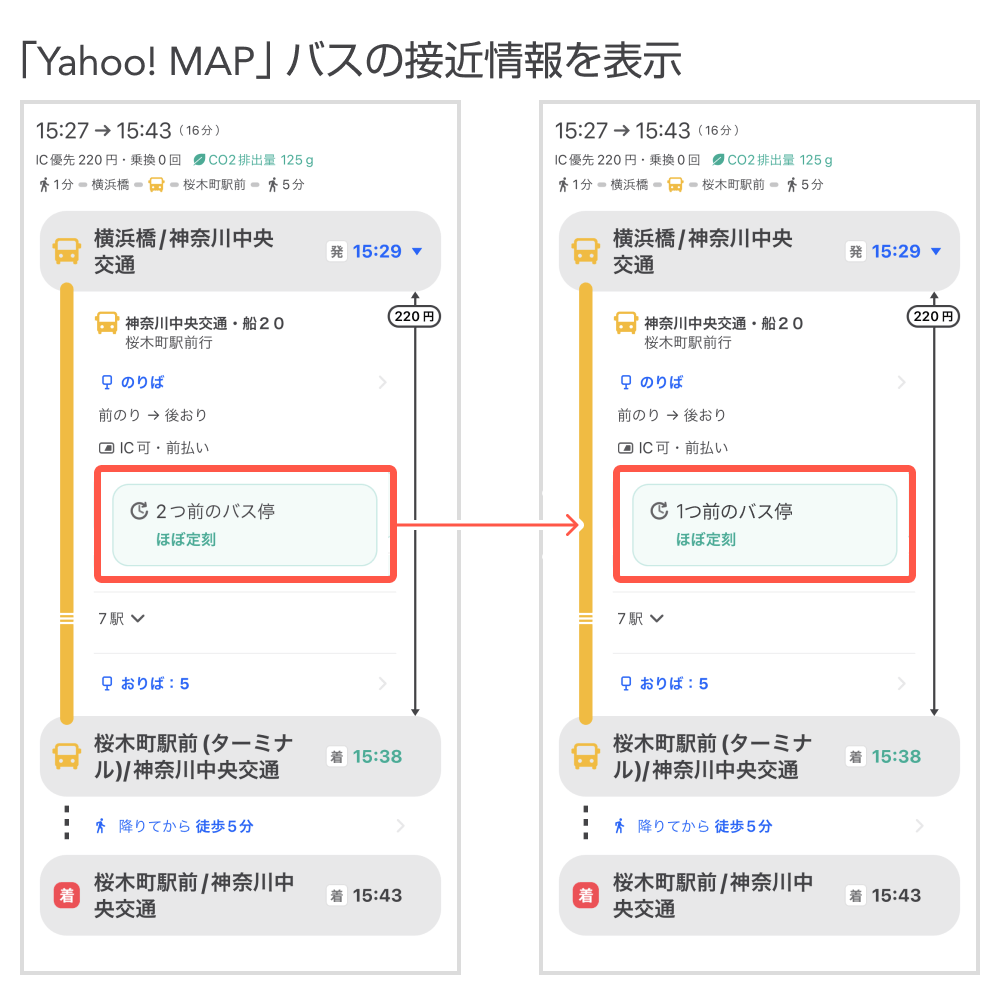Click the bus stop pin icon beside のりば, left

click(107, 382)
